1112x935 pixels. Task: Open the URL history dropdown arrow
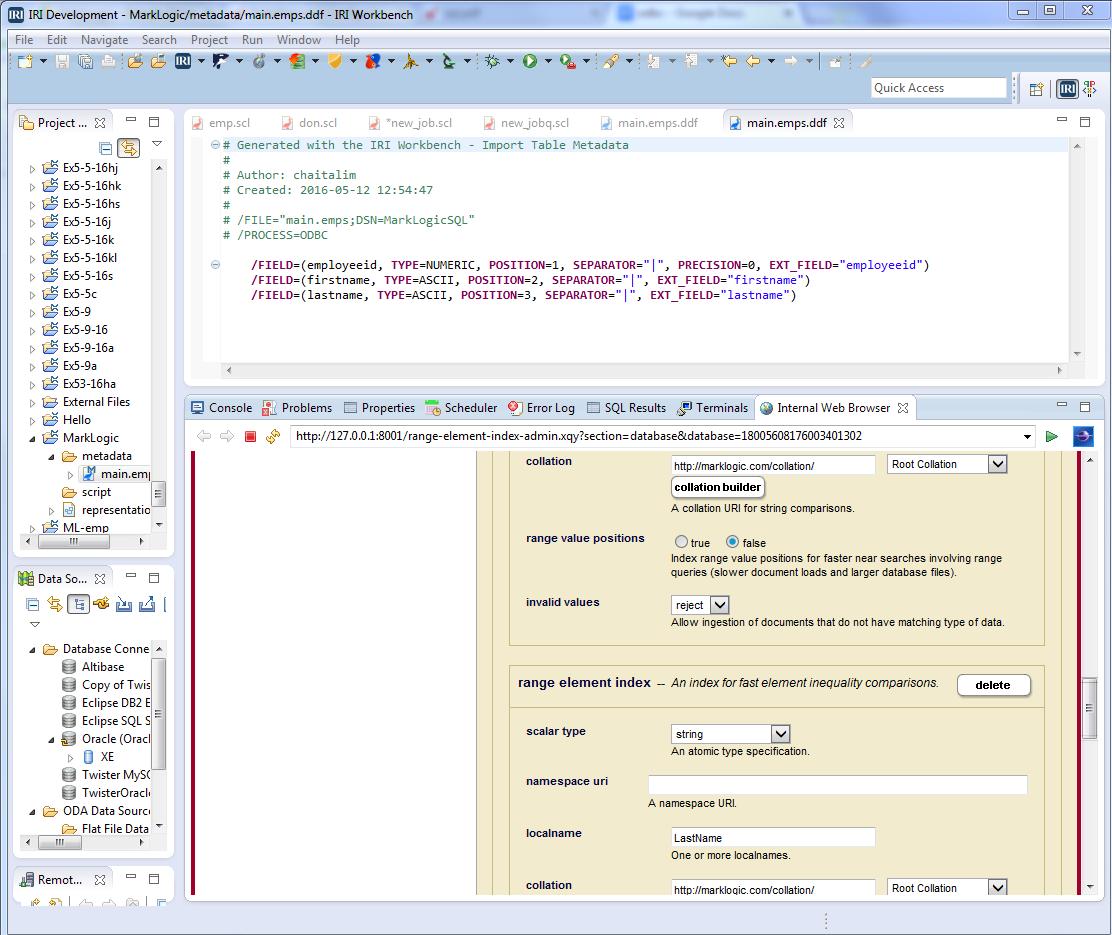(x=1027, y=437)
